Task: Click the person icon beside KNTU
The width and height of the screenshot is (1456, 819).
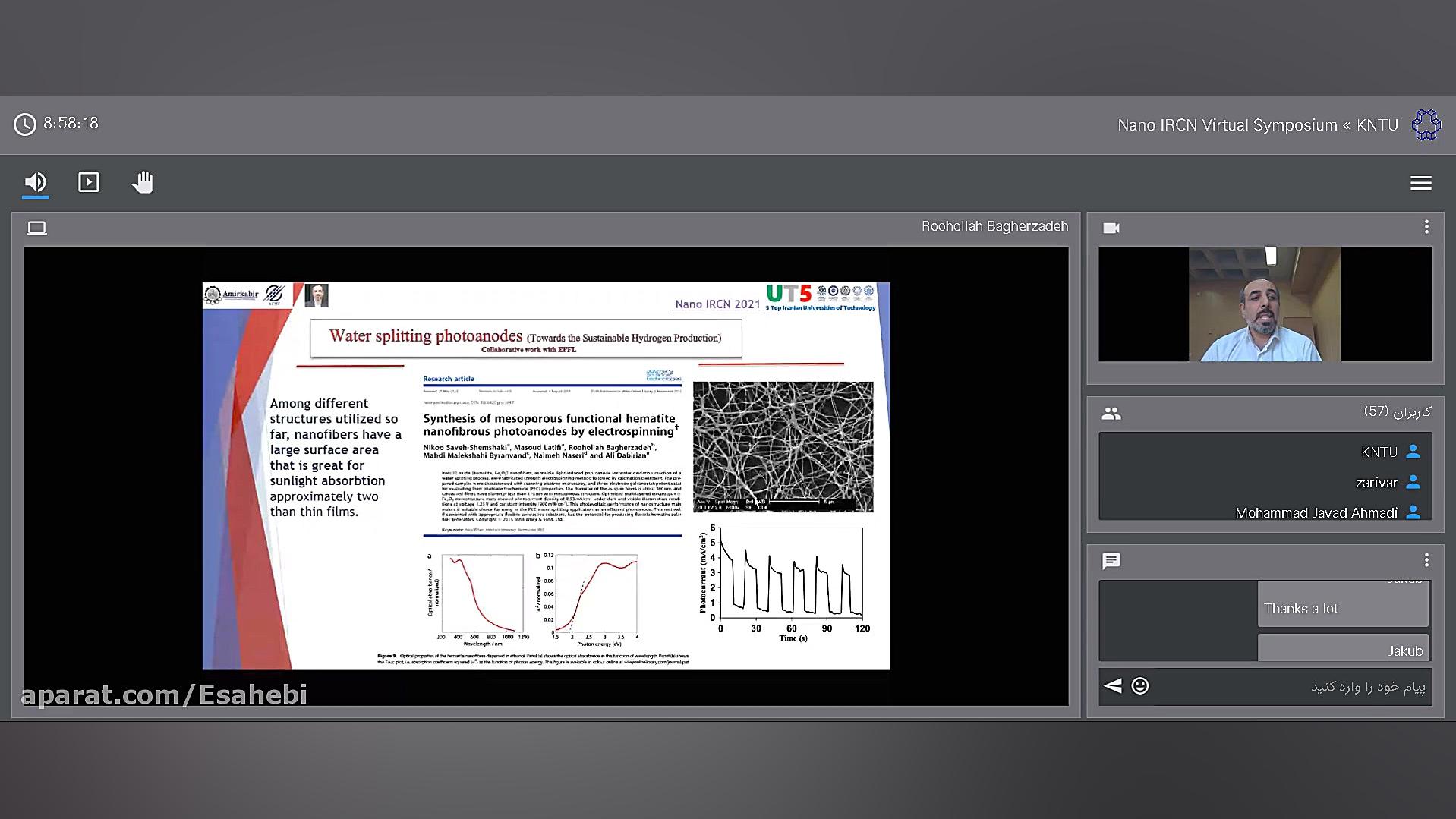Action: [1413, 452]
